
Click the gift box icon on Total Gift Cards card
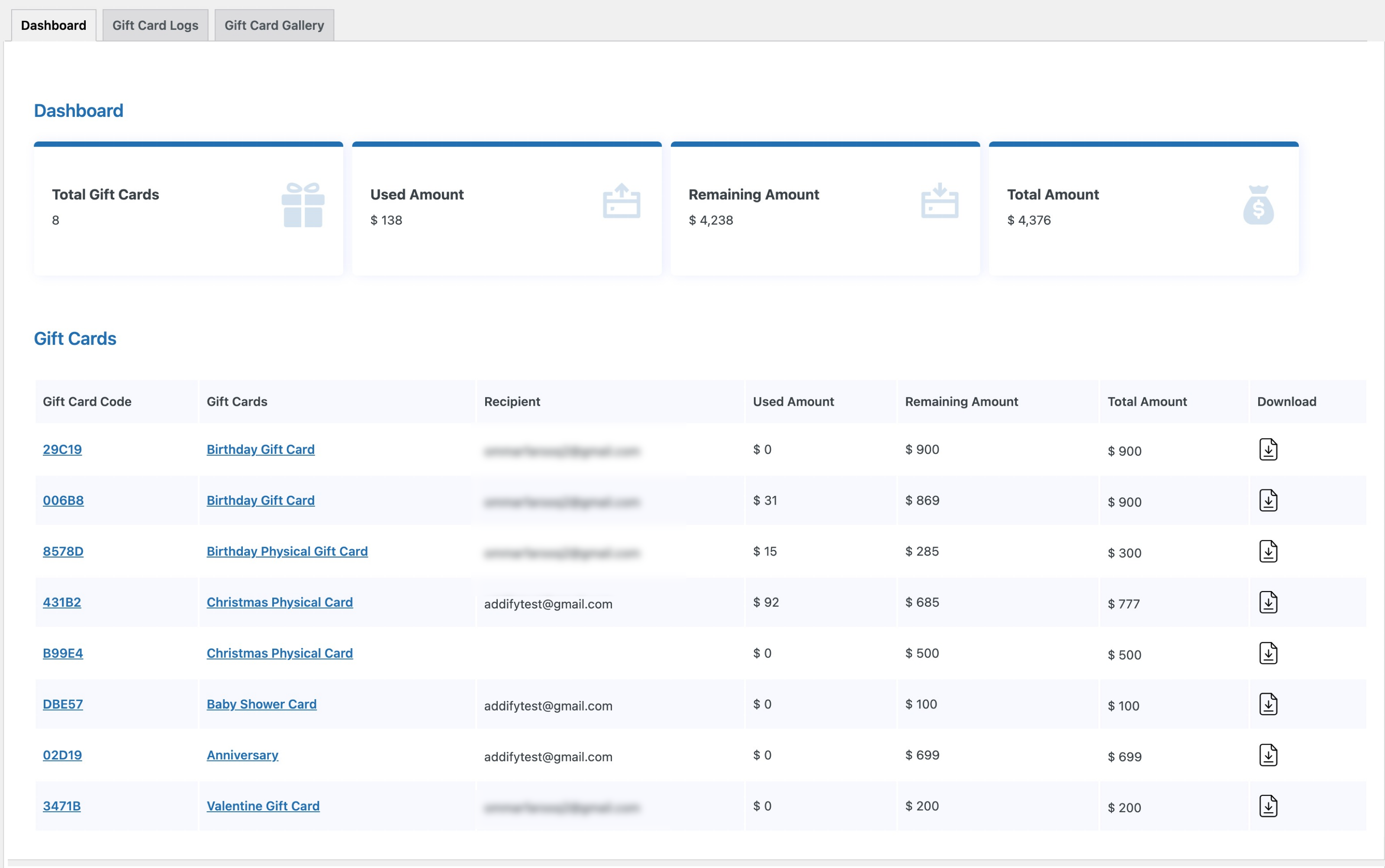[302, 204]
